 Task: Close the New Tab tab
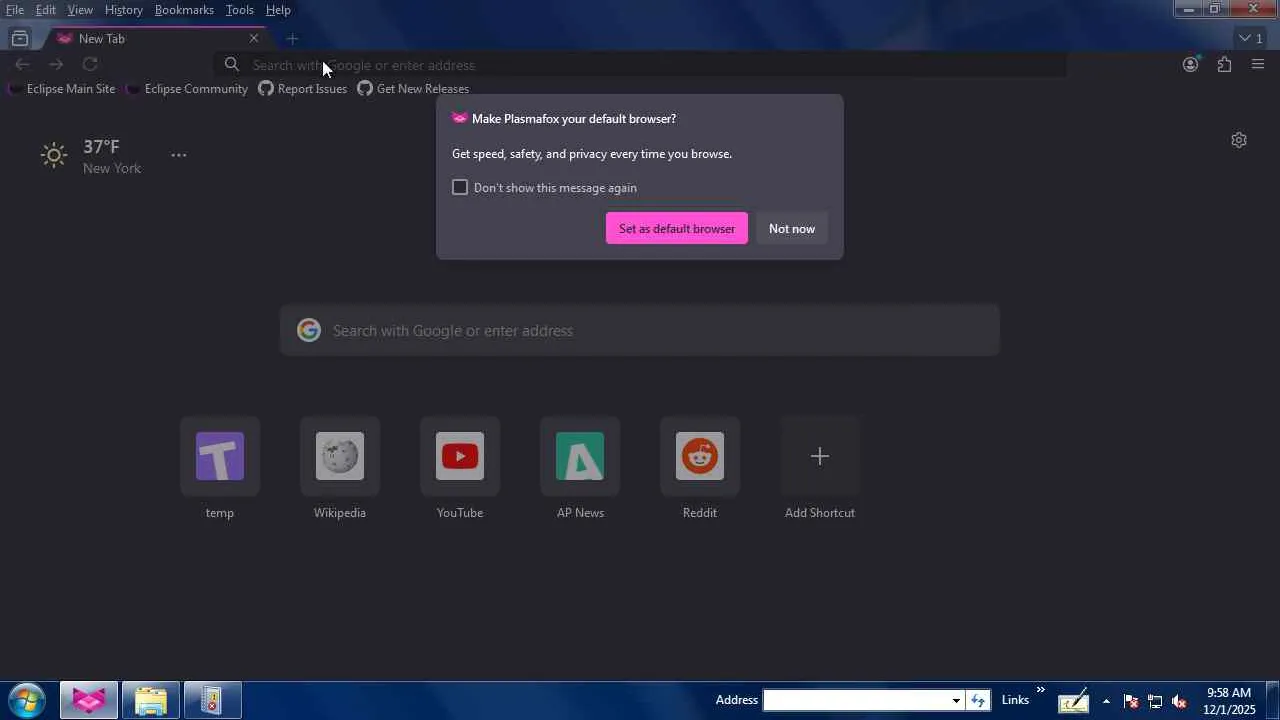coord(254,39)
